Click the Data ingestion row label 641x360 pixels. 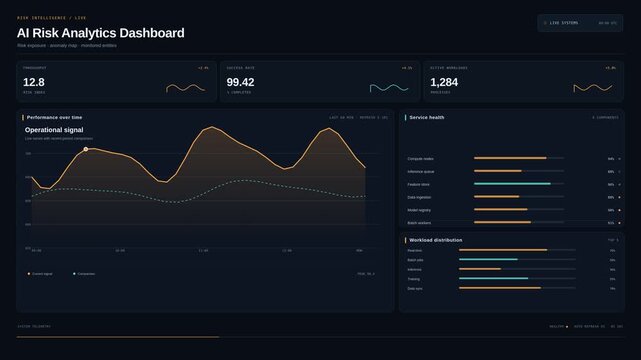pos(419,197)
